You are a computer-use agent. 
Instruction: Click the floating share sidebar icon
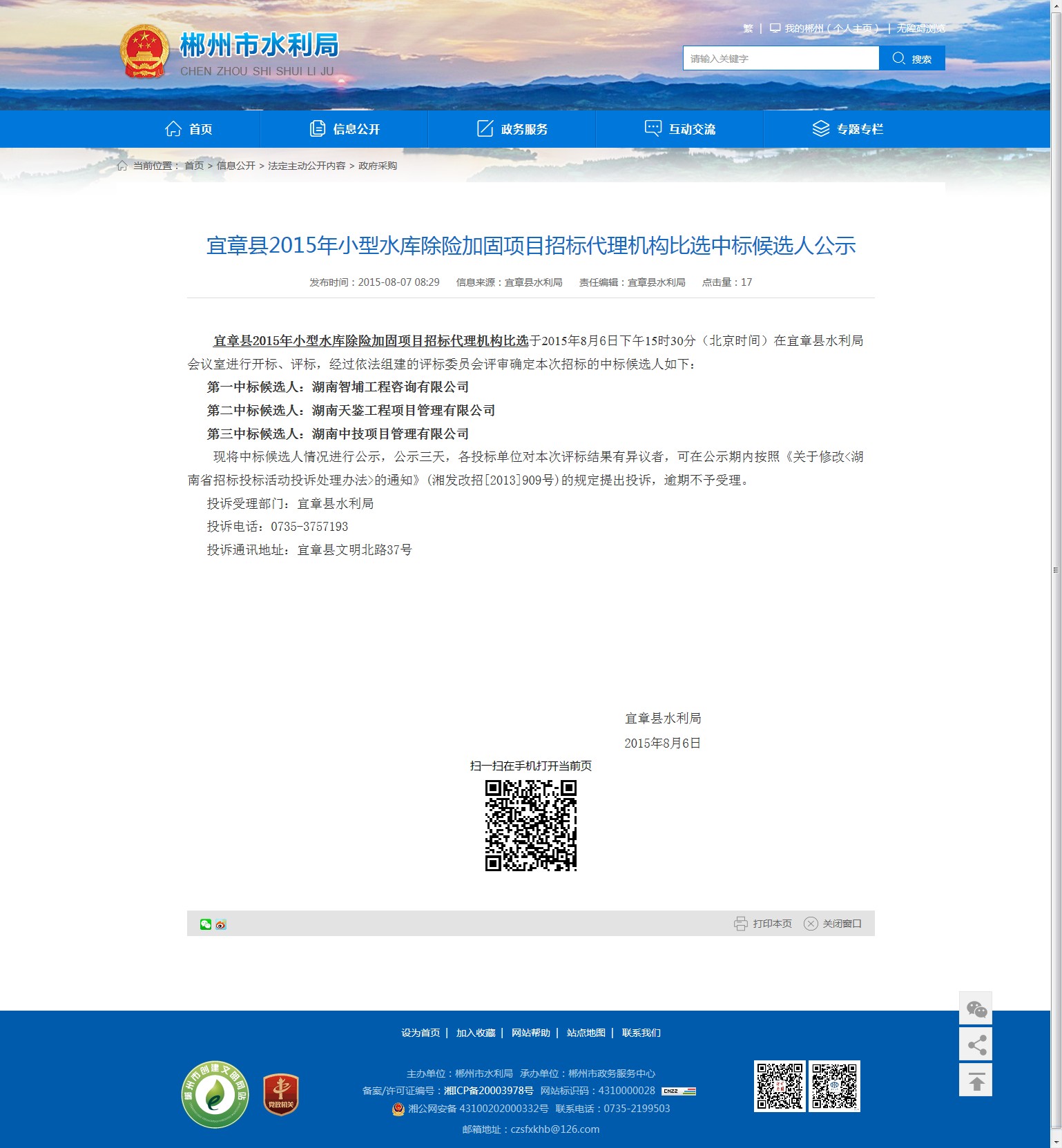[975, 1044]
